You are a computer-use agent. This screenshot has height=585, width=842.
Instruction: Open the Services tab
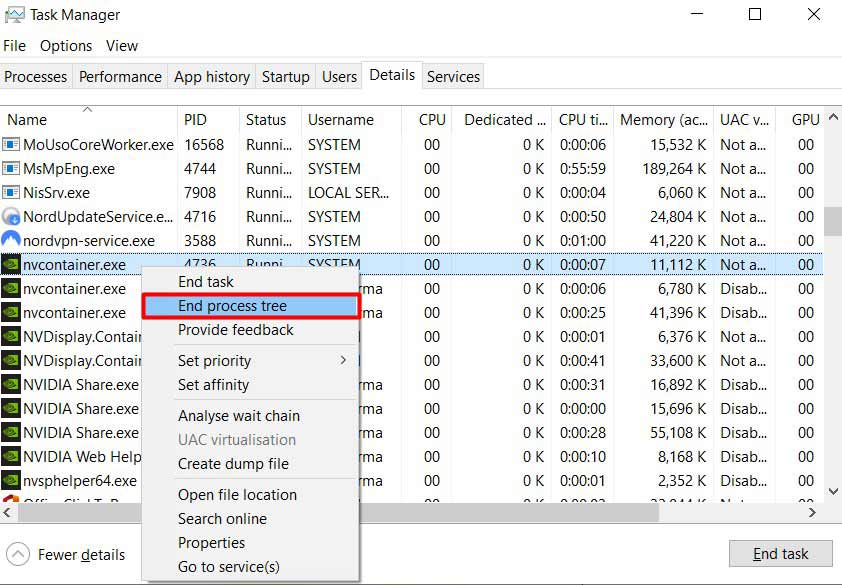(453, 77)
